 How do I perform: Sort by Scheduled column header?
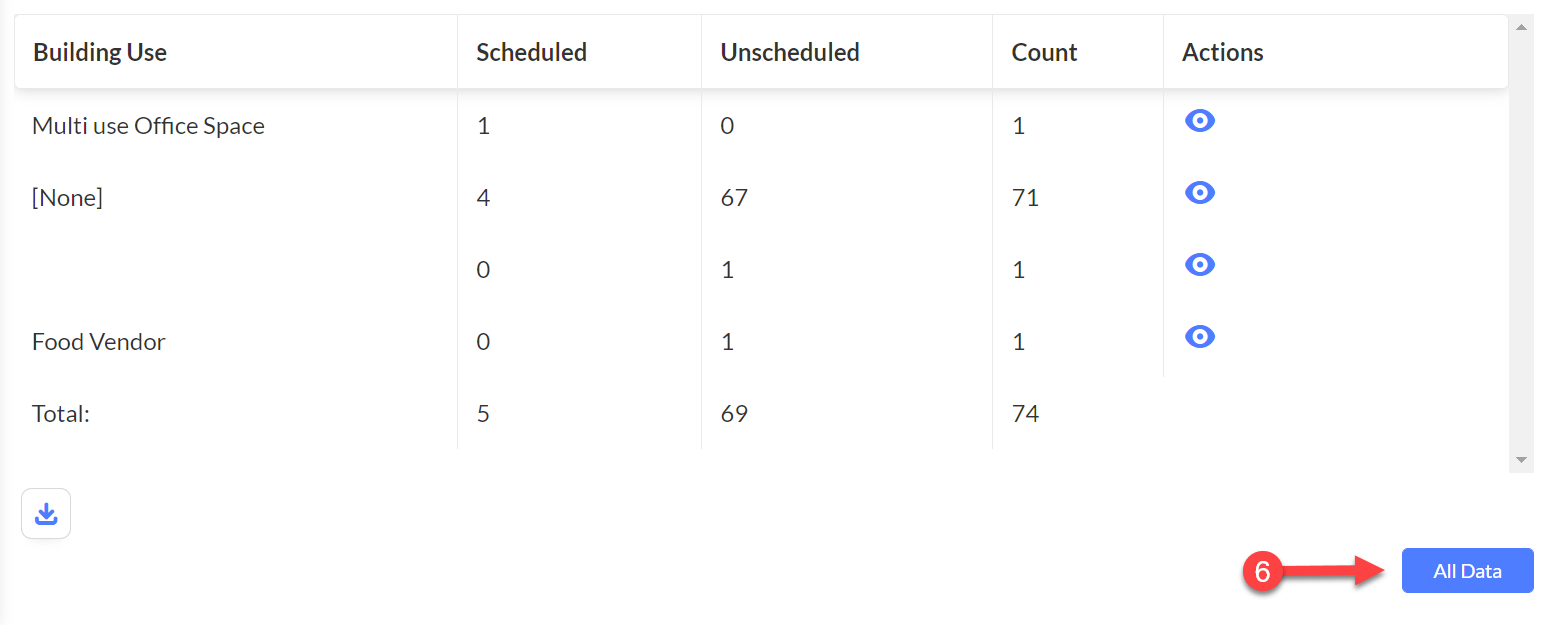pos(531,52)
